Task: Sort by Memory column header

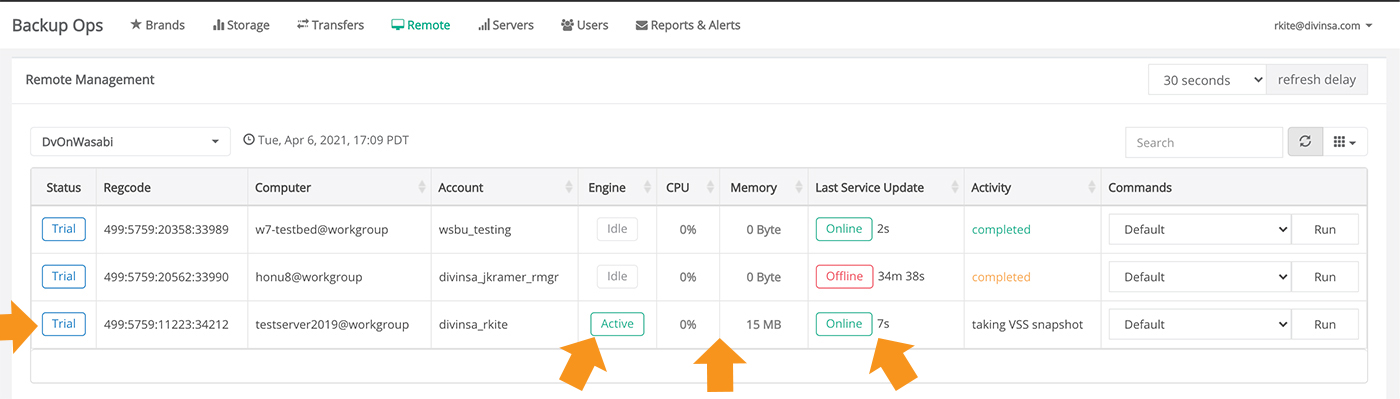Action: click(x=764, y=187)
